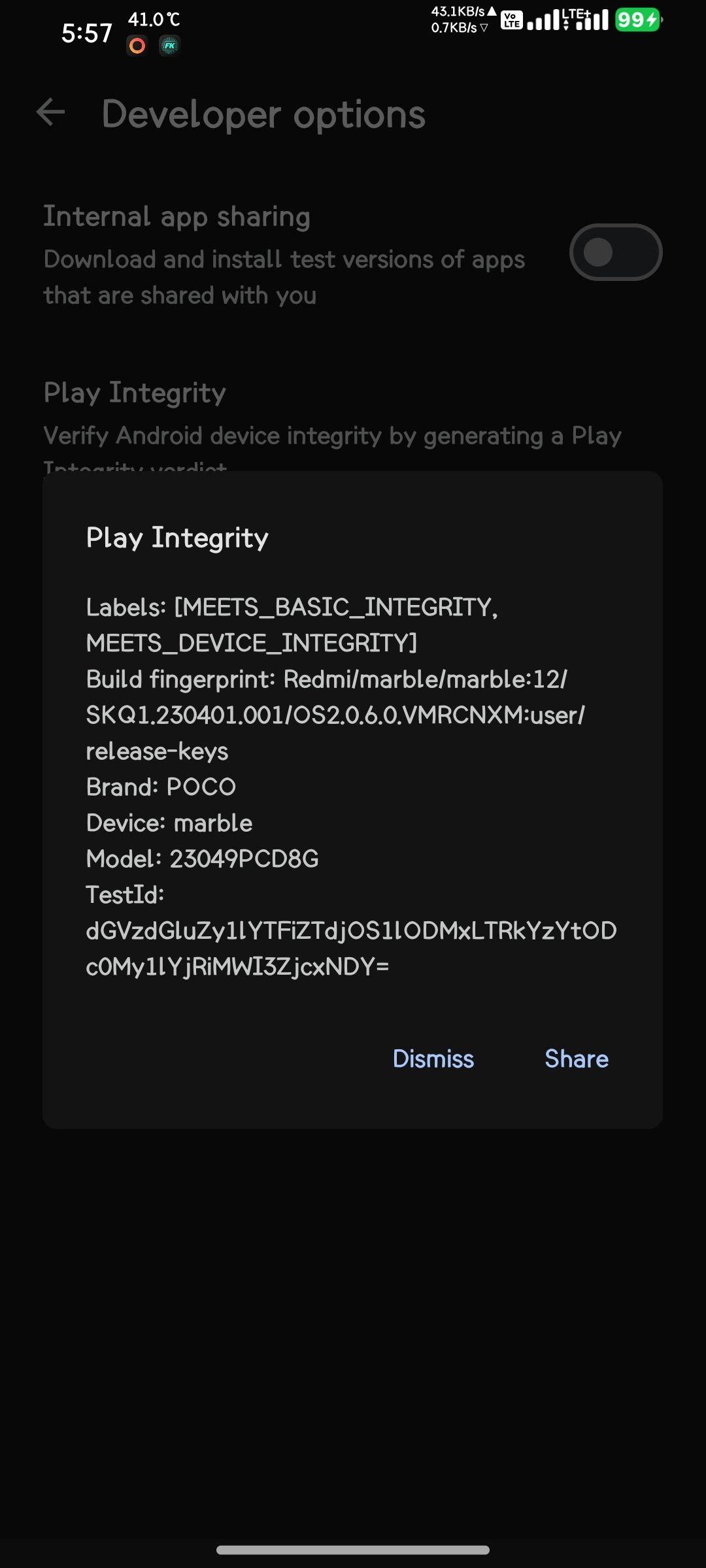Tap the LTE signal bars icon
This screenshot has width=706, height=1568.
pos(586,20)
